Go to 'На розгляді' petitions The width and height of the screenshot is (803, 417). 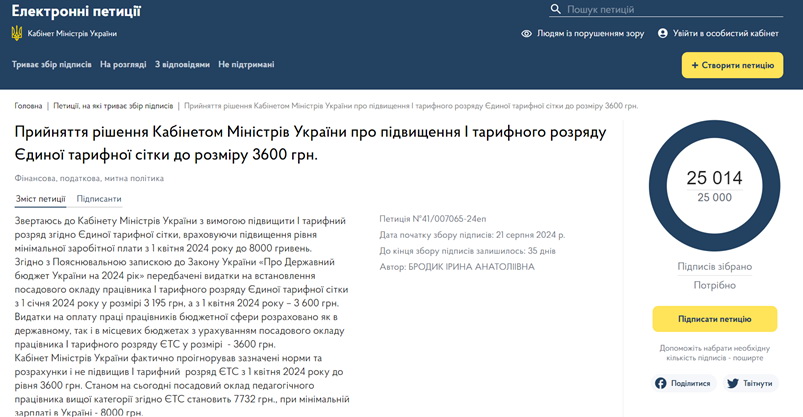(122, 65)
